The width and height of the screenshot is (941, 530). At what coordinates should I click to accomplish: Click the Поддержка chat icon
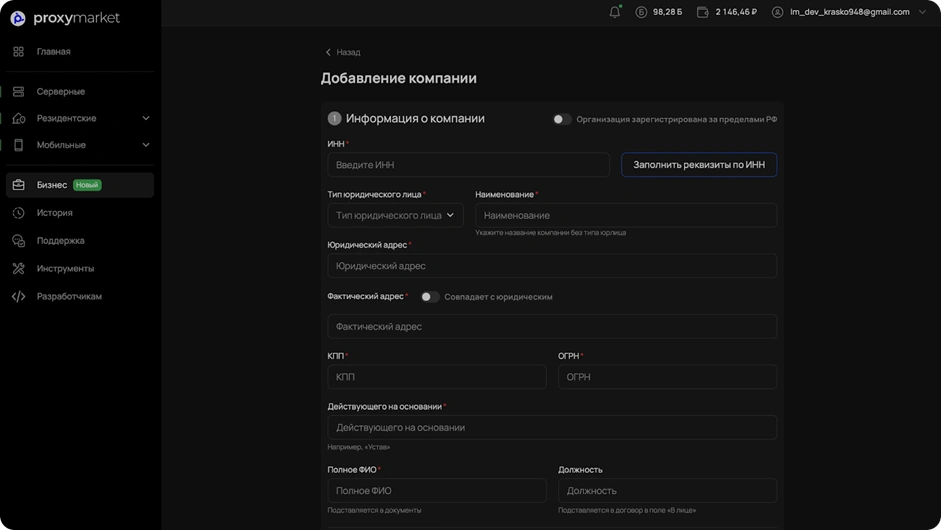click(x=19, y=241)
